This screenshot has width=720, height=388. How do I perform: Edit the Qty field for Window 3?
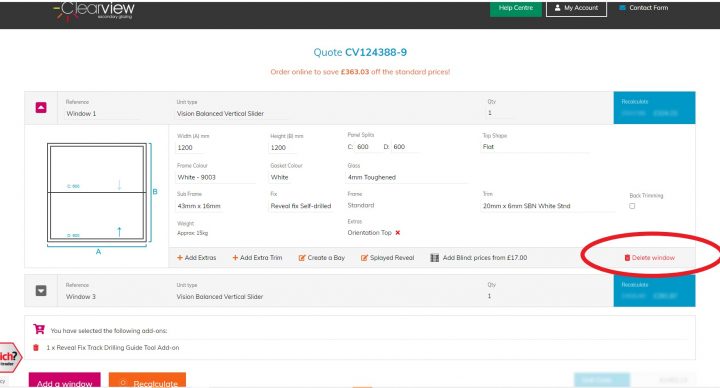click(501, 296)
